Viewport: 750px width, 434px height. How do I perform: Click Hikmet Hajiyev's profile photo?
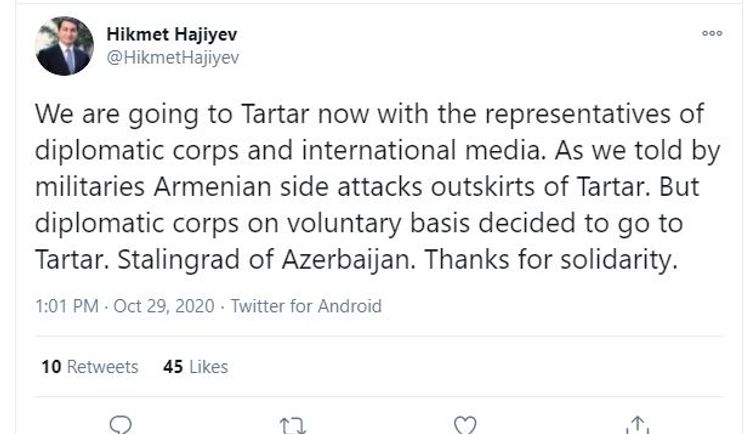pyautogui.click(x=65, y=47)
